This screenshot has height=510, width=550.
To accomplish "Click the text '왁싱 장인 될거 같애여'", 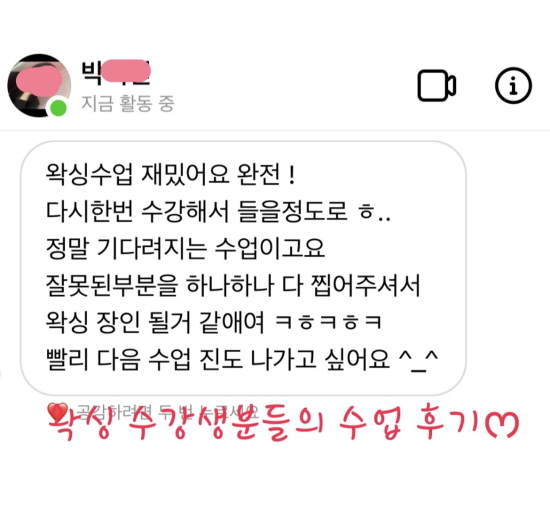I will [155, 322].
